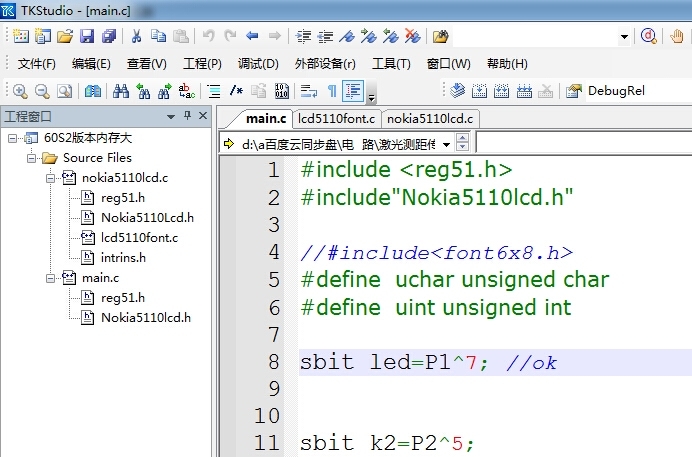Click the Save file toolbar icon

tap(87, 36)
